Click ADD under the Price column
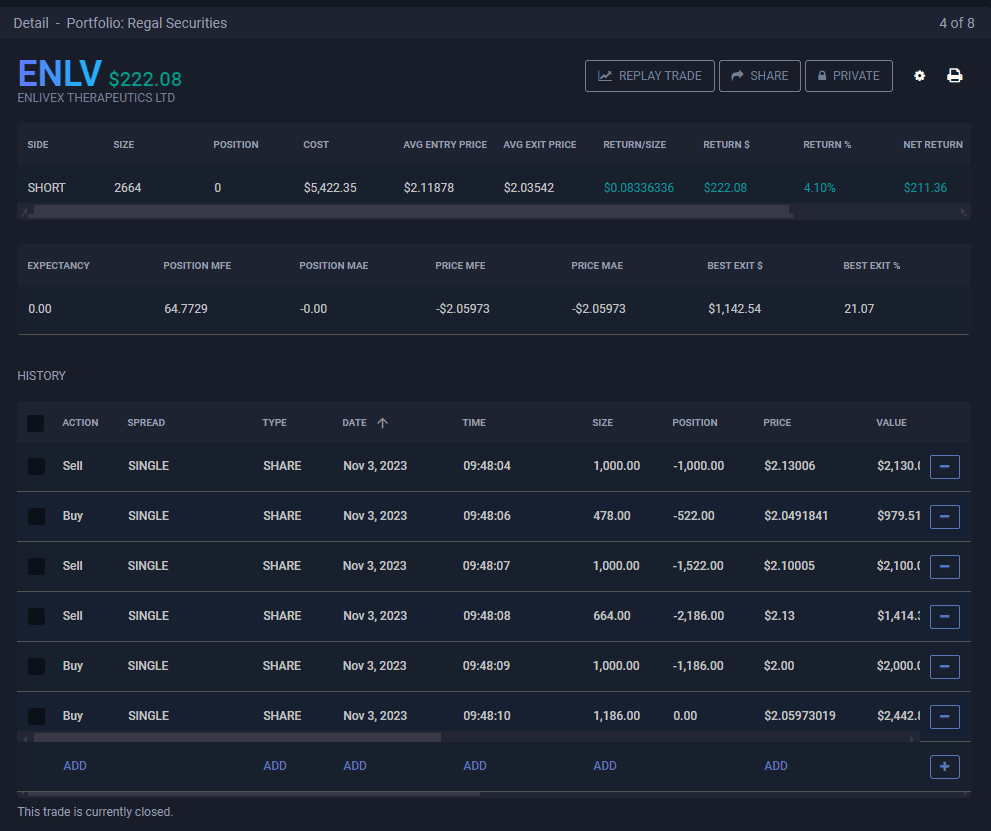991x831 pixels. coord(776,766)
